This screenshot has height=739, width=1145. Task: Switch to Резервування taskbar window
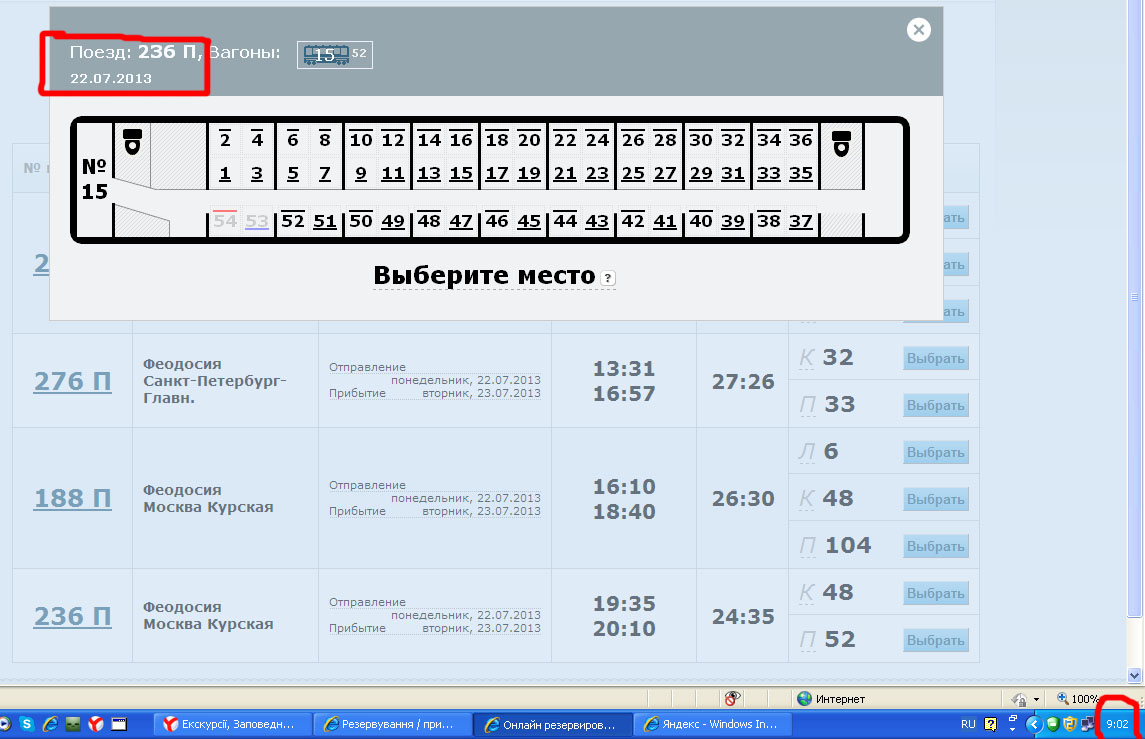[392, 723]
